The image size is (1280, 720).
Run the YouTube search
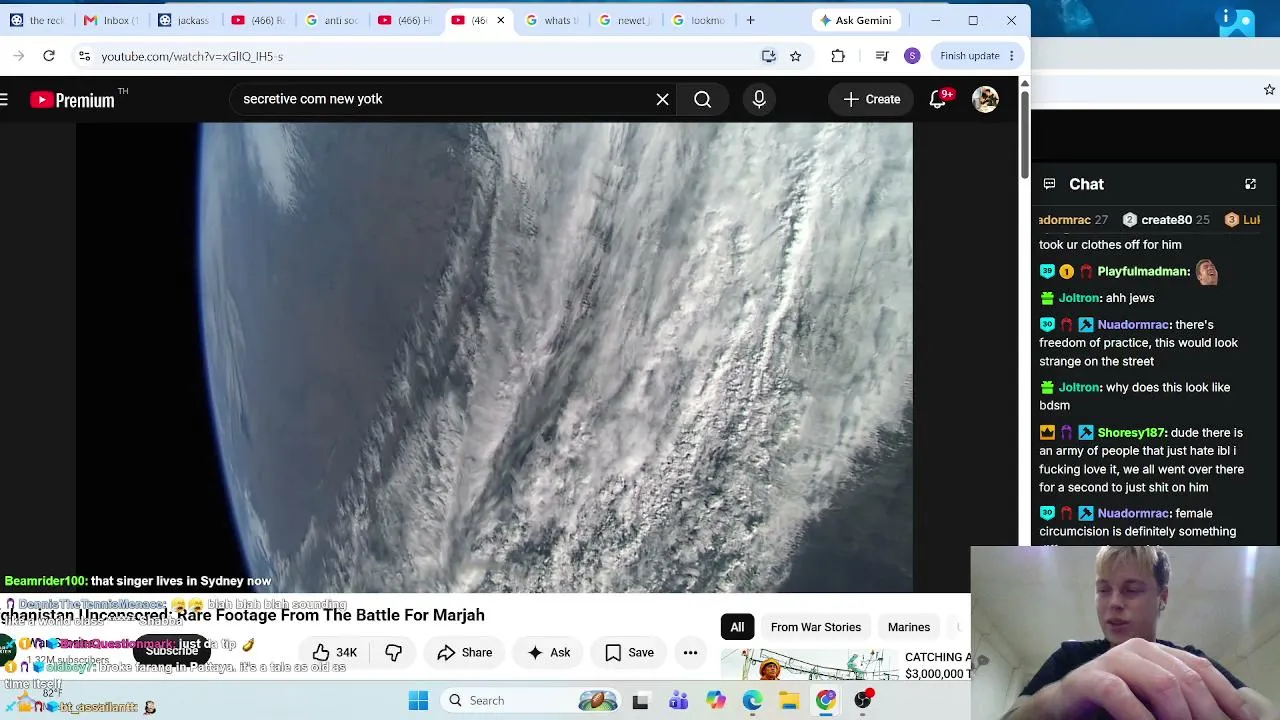click(702, 99)
